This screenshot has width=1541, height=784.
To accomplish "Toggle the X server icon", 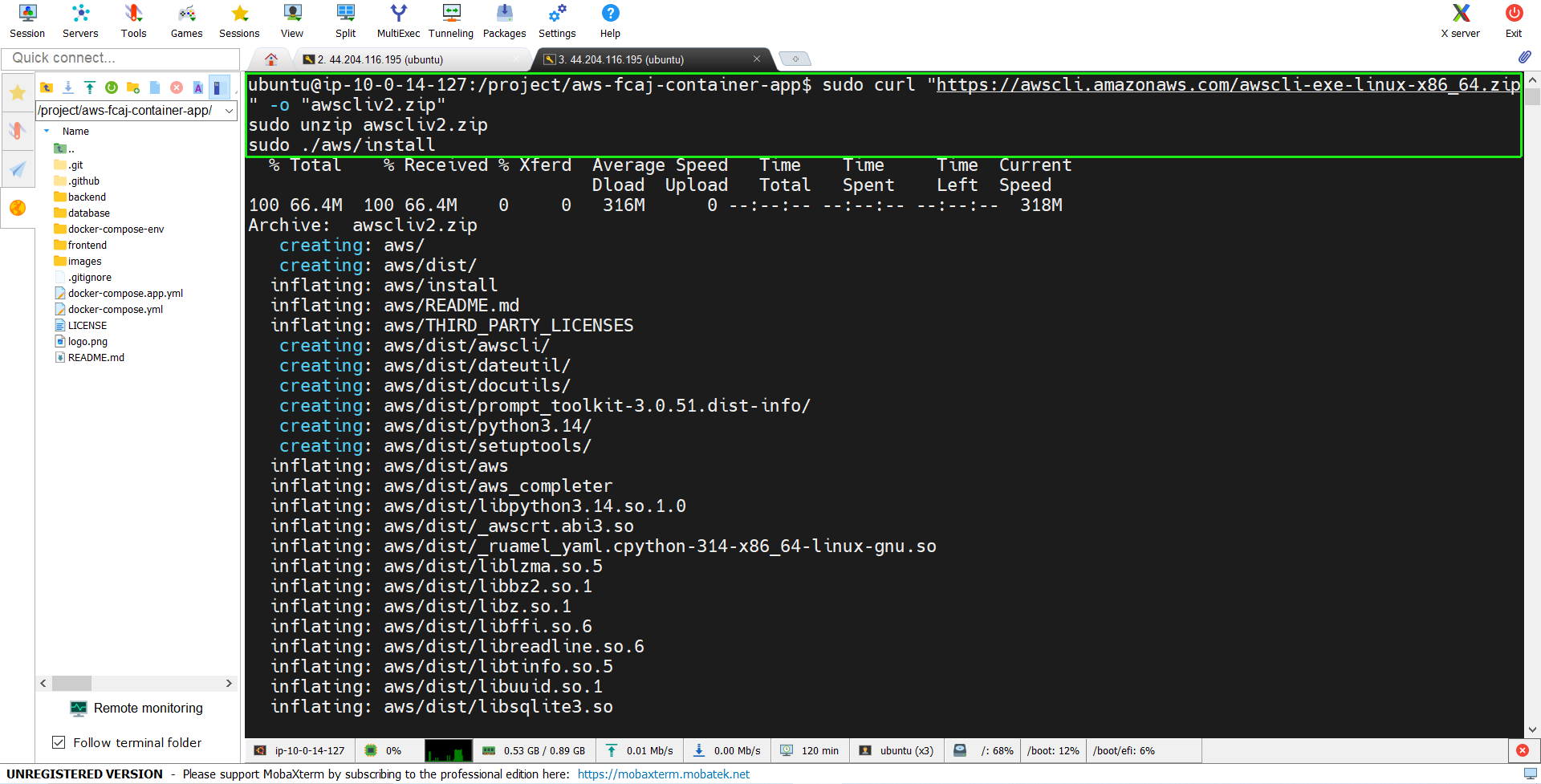I will pyautogui.click(x=1461, y=21).
